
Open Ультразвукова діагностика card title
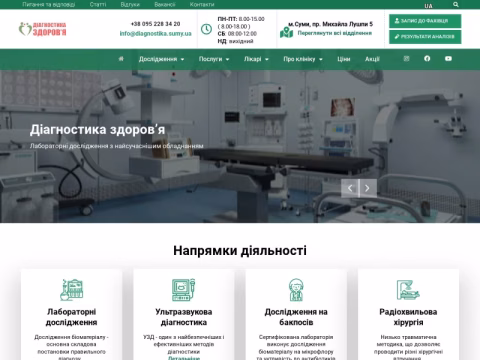click(x=184, y=317)
